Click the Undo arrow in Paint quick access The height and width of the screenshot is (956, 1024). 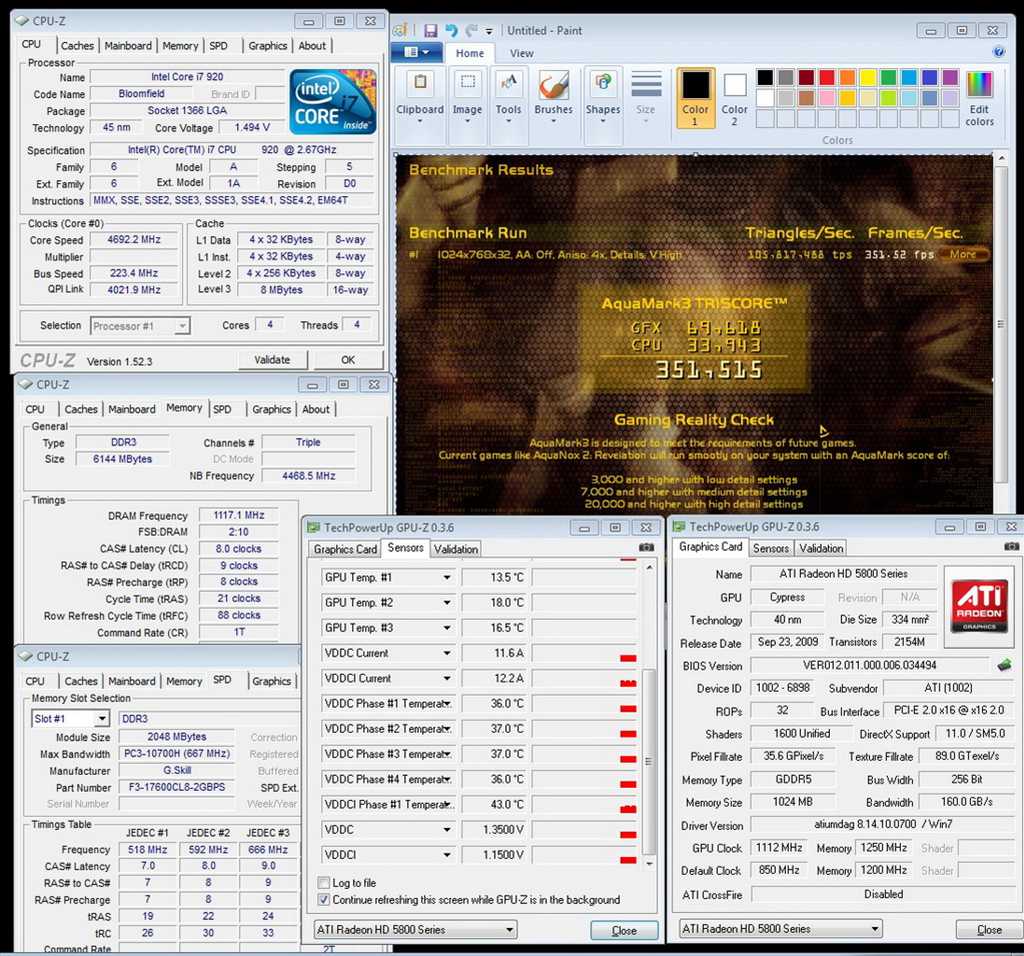coord(451,31)
